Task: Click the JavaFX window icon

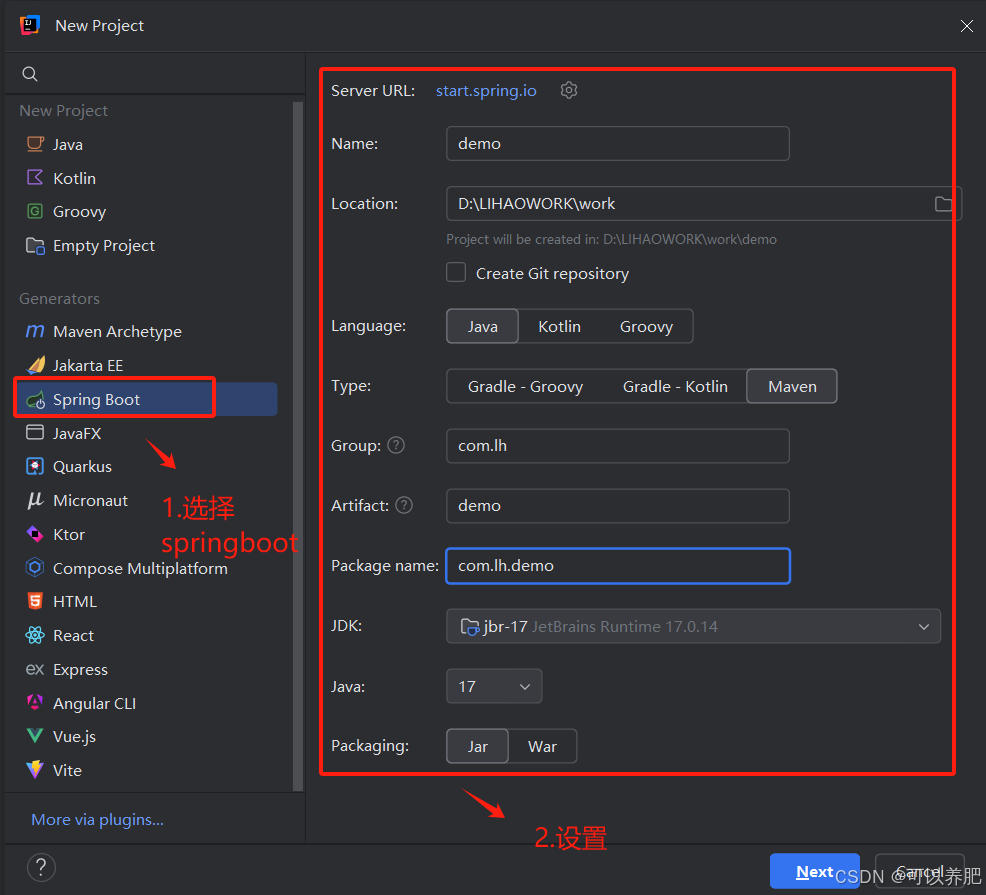Action: (x=35, y=432)
